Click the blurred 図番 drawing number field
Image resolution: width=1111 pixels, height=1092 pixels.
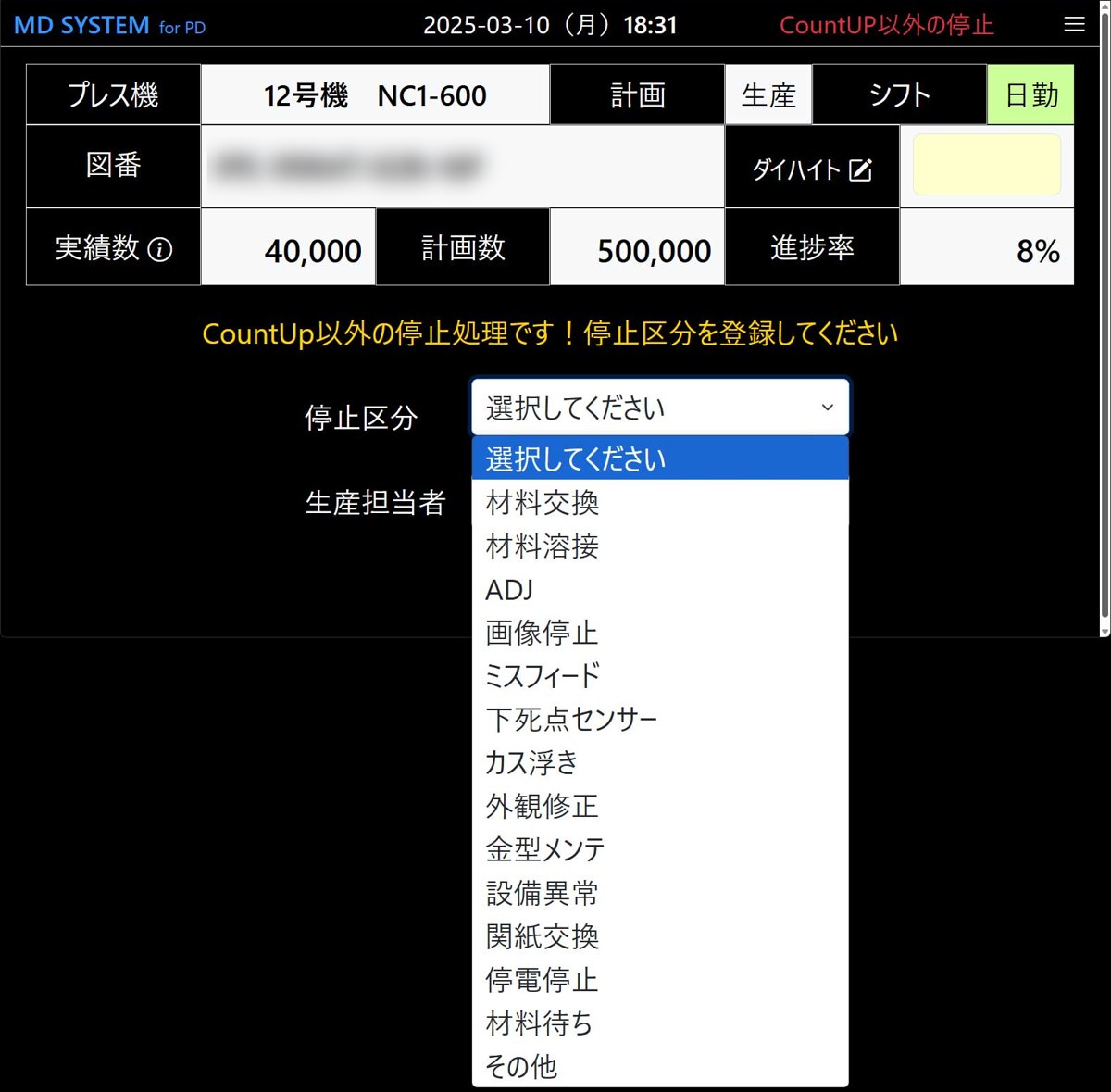463,167
